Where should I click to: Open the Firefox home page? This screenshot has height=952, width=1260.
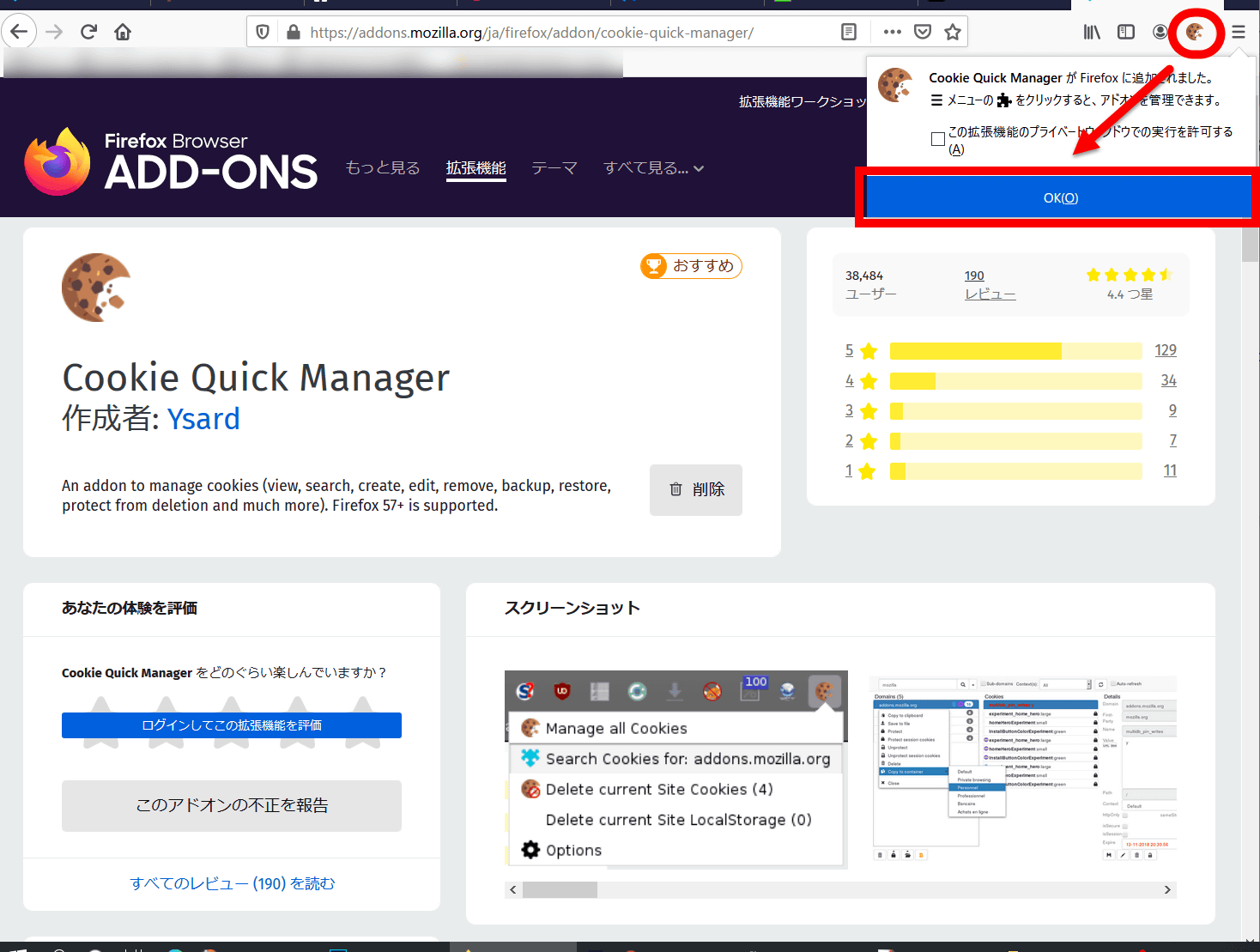click(123, 33)
